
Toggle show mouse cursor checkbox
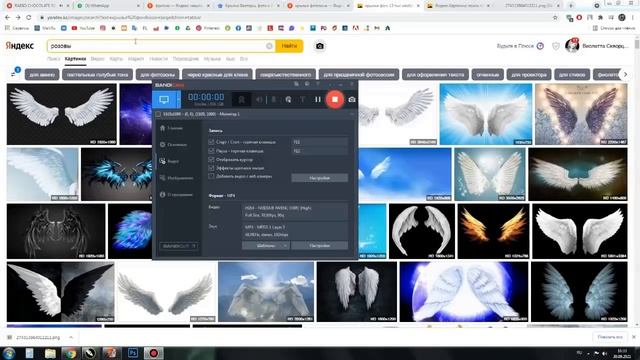click(x=211, y=159)
